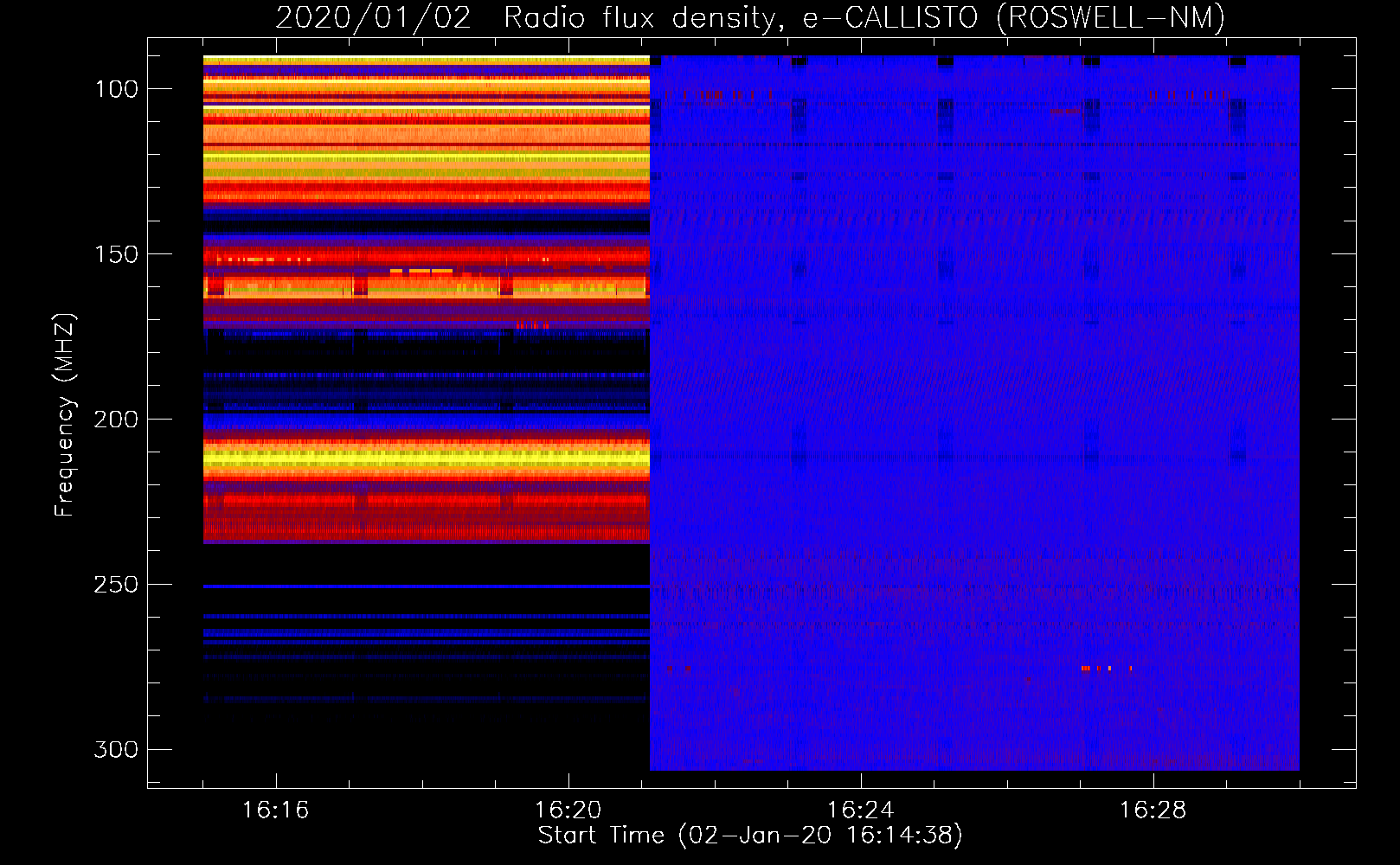This screenshot has width=1400, height=865.
Task: Click the 250 frequency tick label
Action: [x=116, y=585]
